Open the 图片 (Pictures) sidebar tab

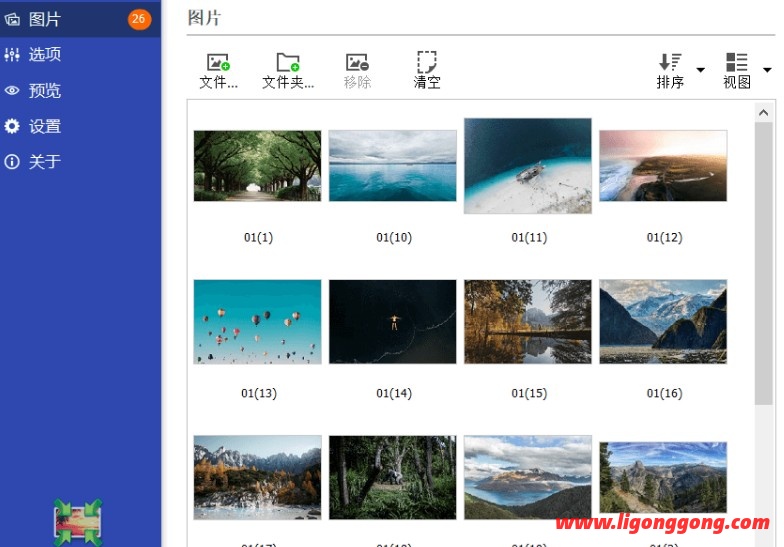pyautogui.click(x=45, y=19)
